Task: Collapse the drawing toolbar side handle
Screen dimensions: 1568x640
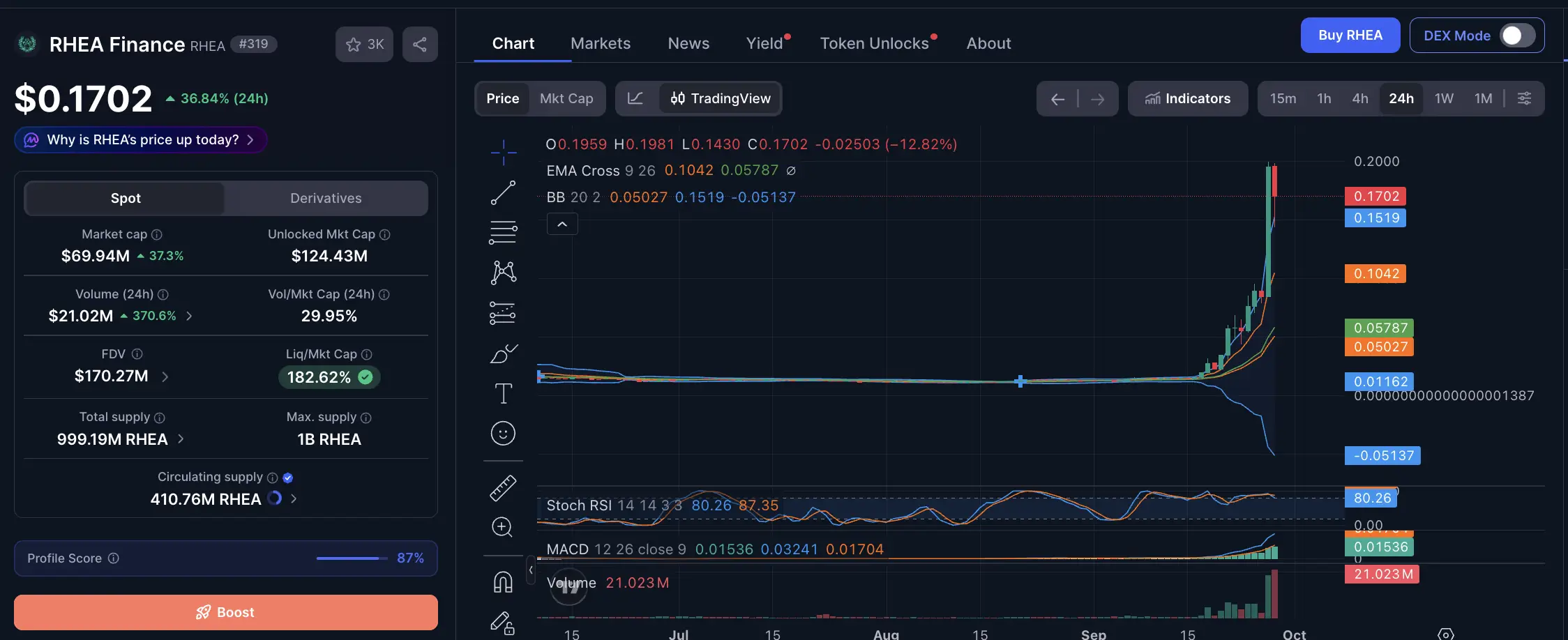Action: (x=531, y=570)
